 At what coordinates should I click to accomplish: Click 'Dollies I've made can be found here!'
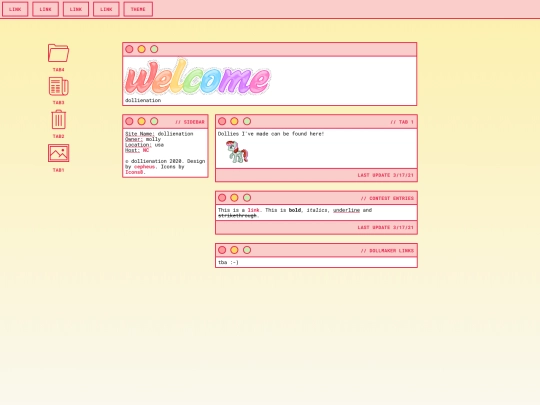tap(271, 134)
